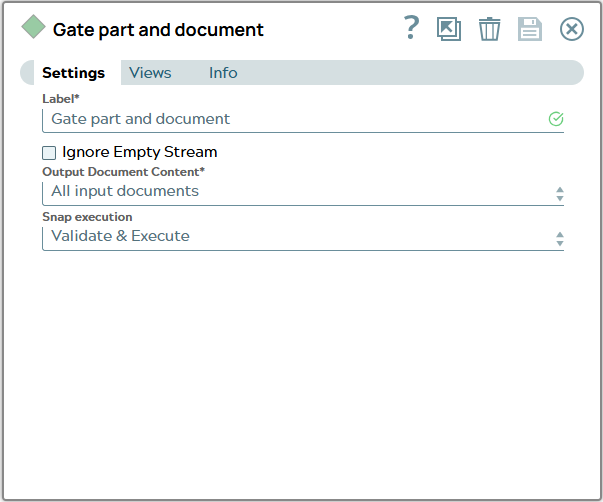Close the Gate settings dialog
603x502 pixels.
coord(571,29)
